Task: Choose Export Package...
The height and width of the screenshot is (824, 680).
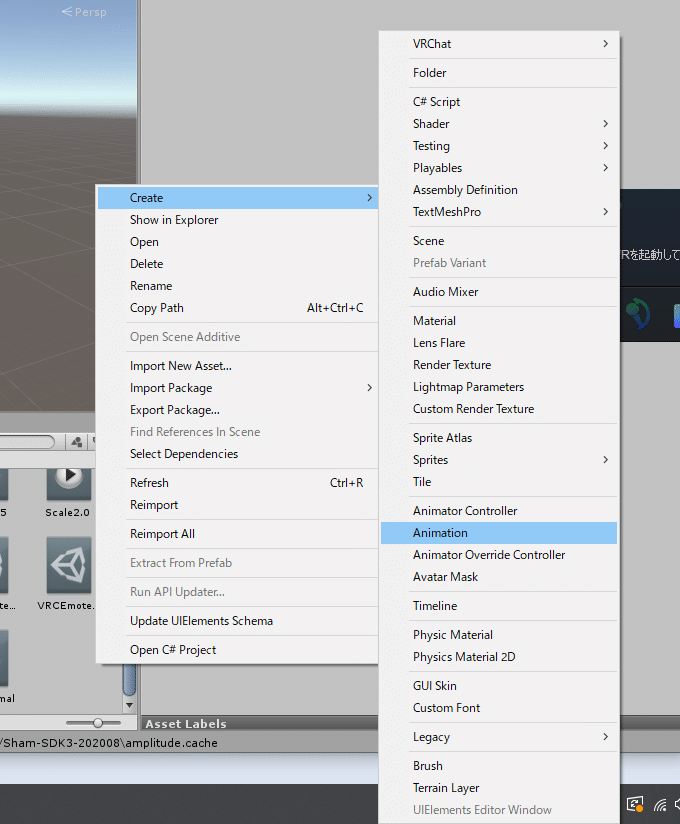Action: point(238,410)
